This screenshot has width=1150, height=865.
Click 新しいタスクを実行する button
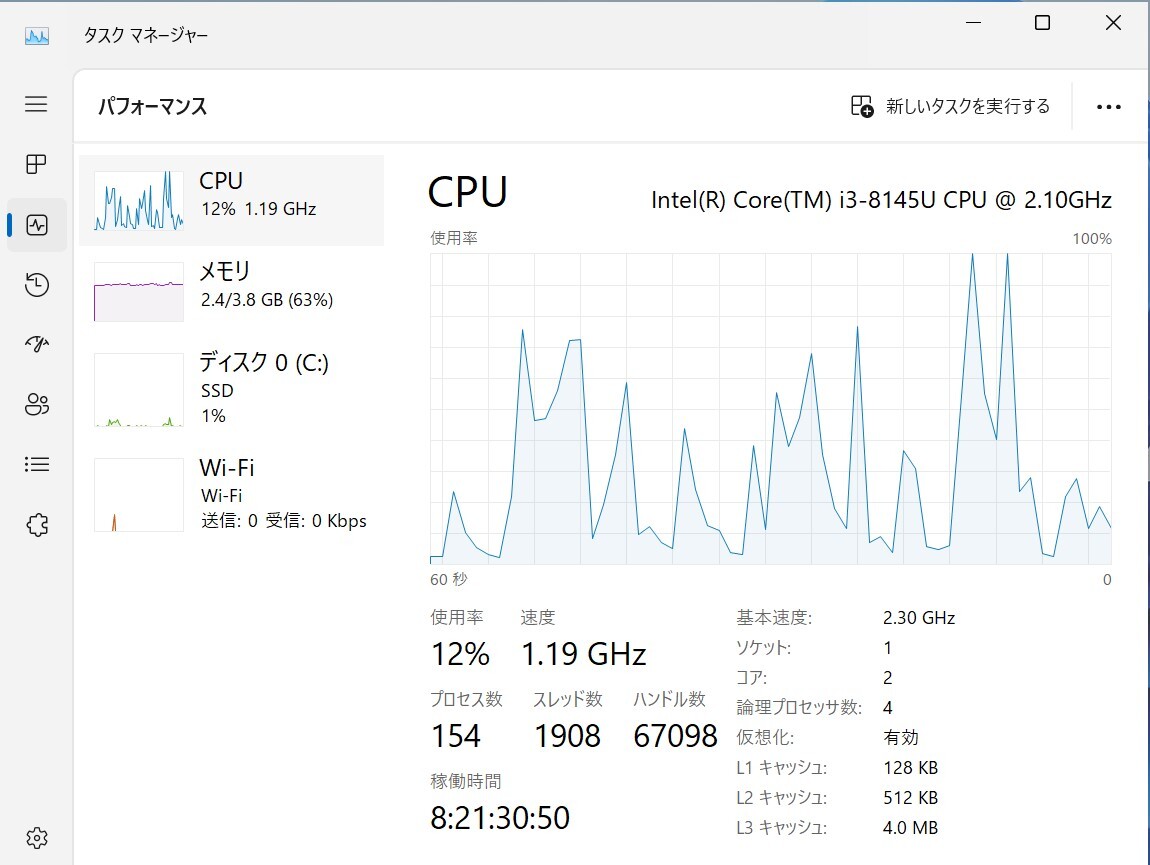click(950, 106)
